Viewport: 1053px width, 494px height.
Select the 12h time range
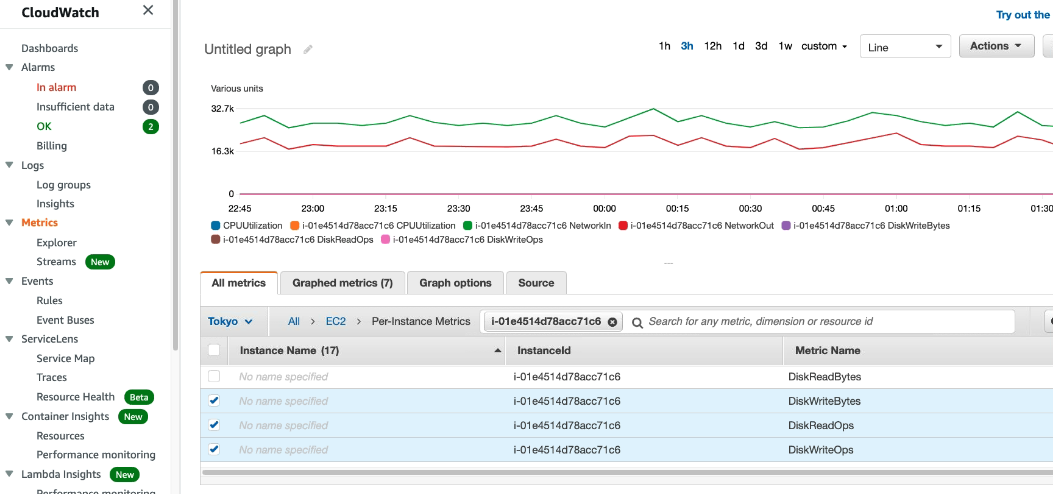(713, 46)
